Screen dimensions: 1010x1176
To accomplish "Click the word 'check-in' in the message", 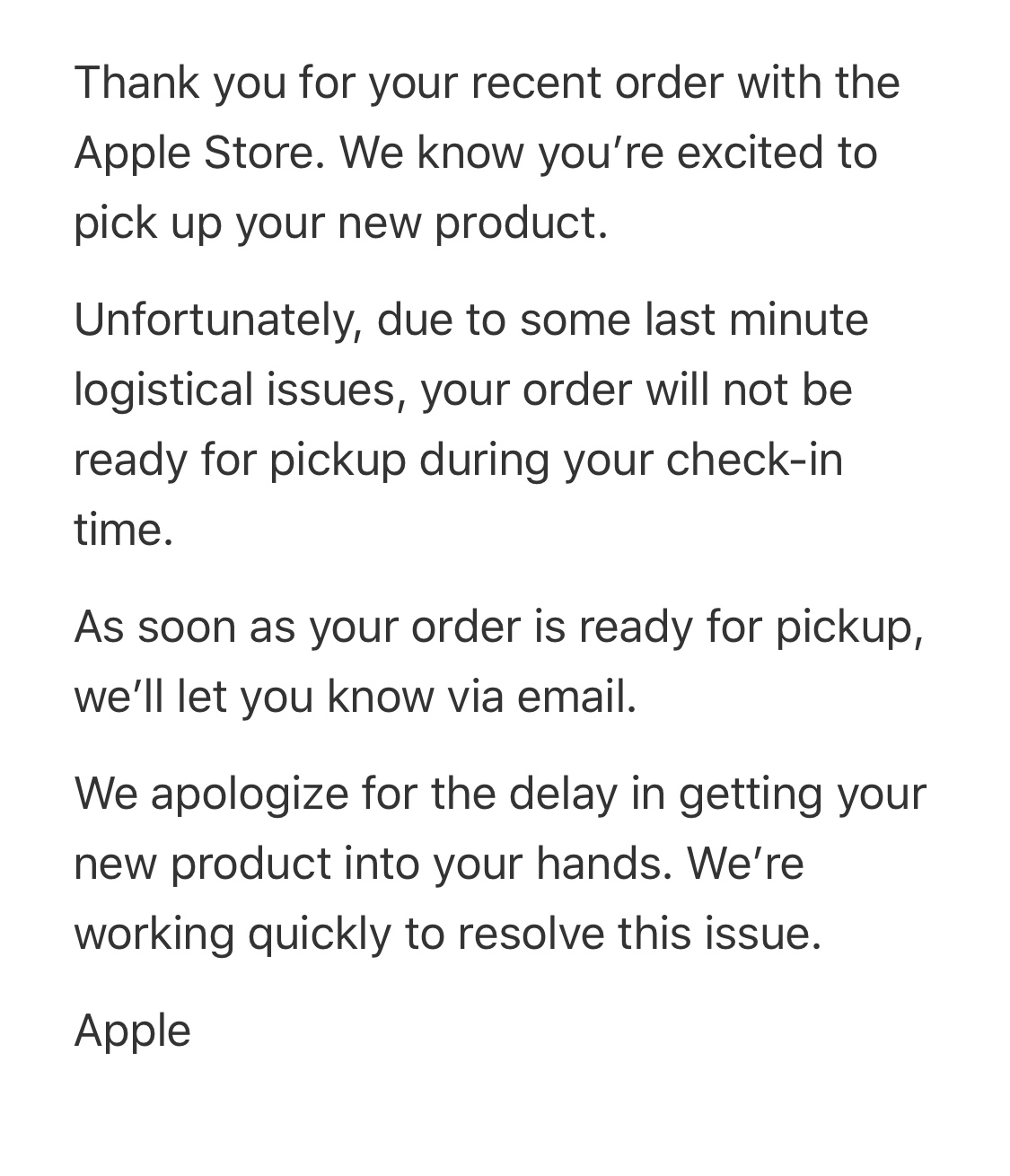I will pyautogui.click(x=754, y=460).
